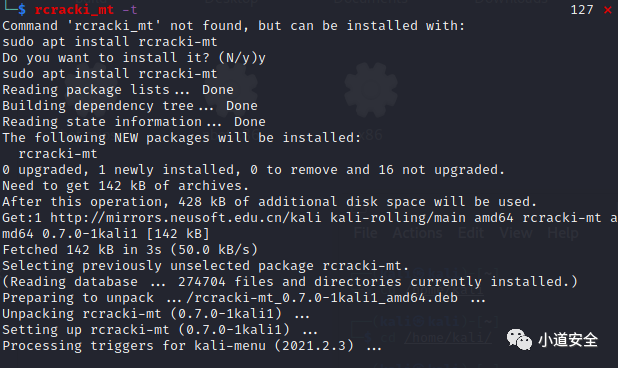The height and width of the screenshot is (368, 618).
Task: Click the indented rcracki-mt package name
Action: pos(58,154)
